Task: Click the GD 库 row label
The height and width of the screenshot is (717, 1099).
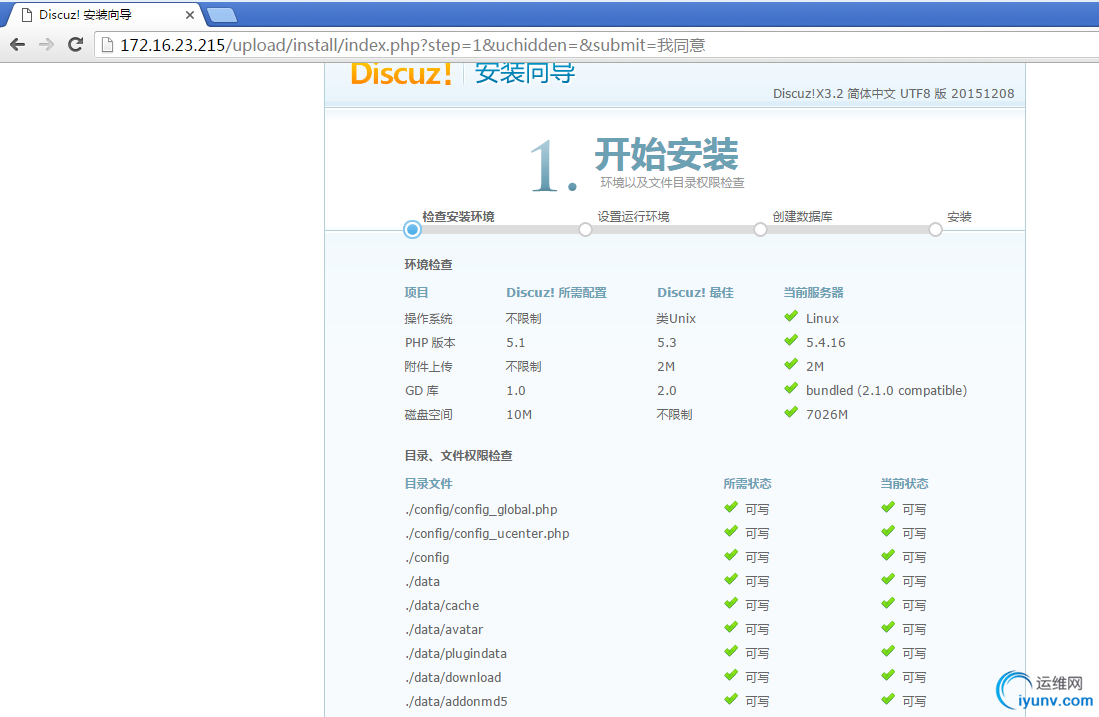Action: [x=421, y=390]
